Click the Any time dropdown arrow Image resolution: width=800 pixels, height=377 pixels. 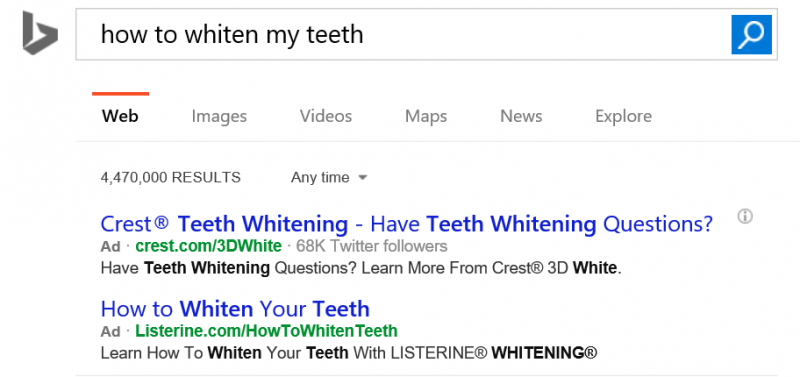363,178
